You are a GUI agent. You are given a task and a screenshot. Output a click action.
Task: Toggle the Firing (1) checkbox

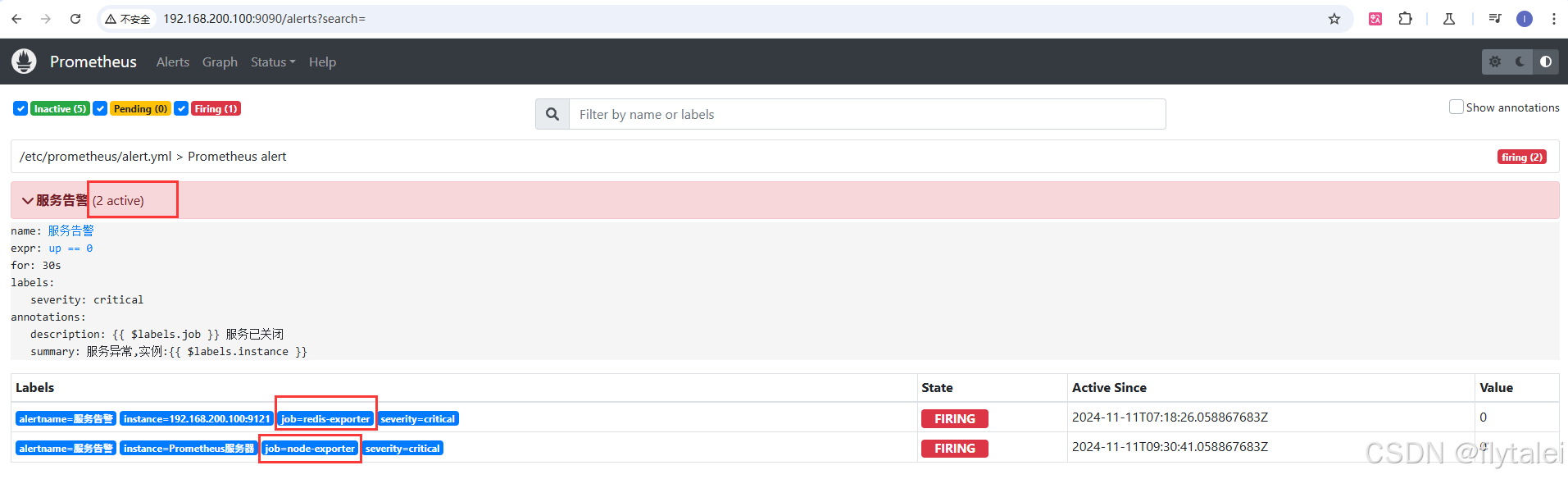tap(181, 108)
